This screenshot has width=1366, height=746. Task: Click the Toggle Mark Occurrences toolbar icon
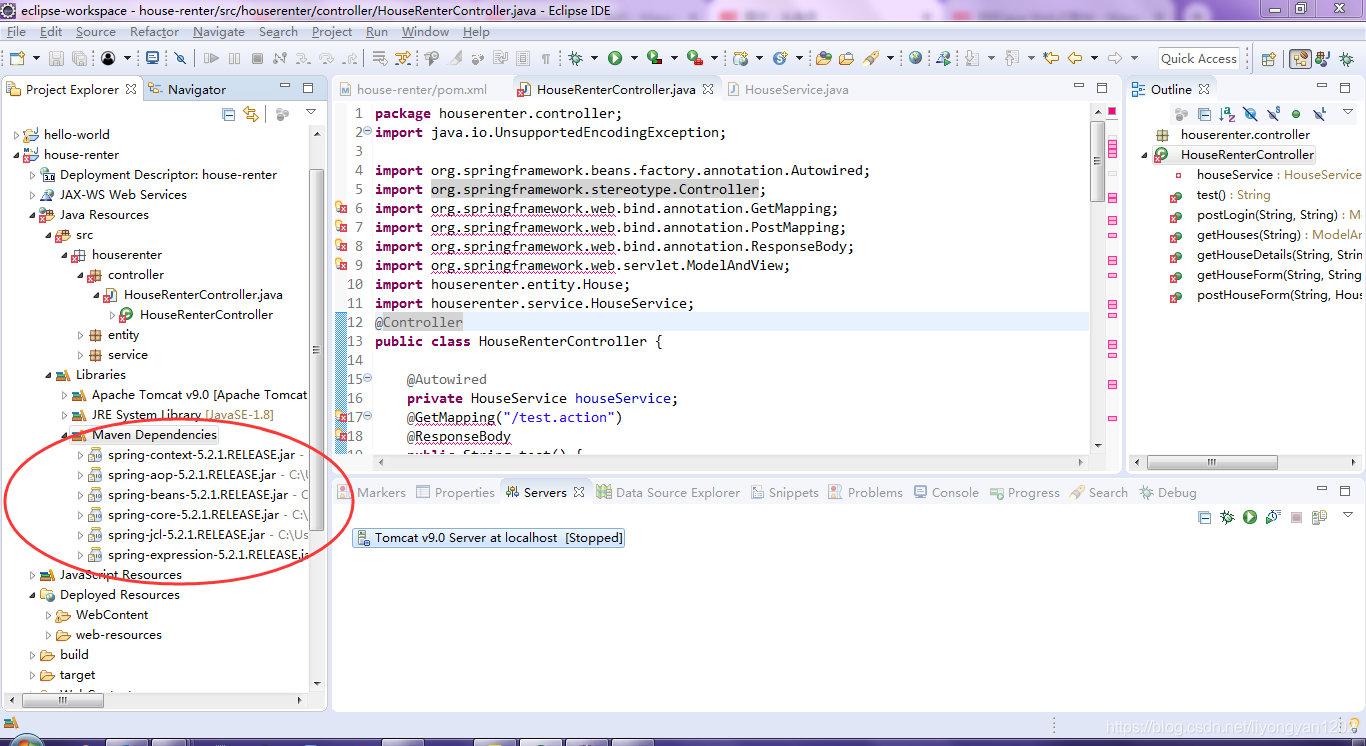[455, 59]
